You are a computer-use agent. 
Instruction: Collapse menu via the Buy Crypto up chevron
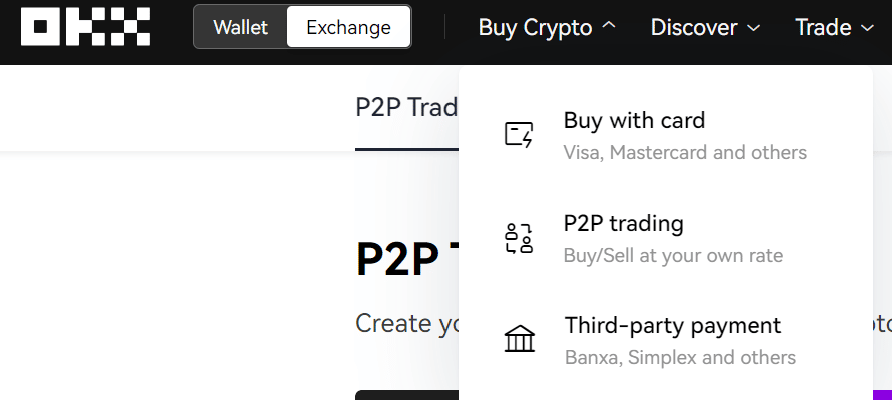coord(608,26)
